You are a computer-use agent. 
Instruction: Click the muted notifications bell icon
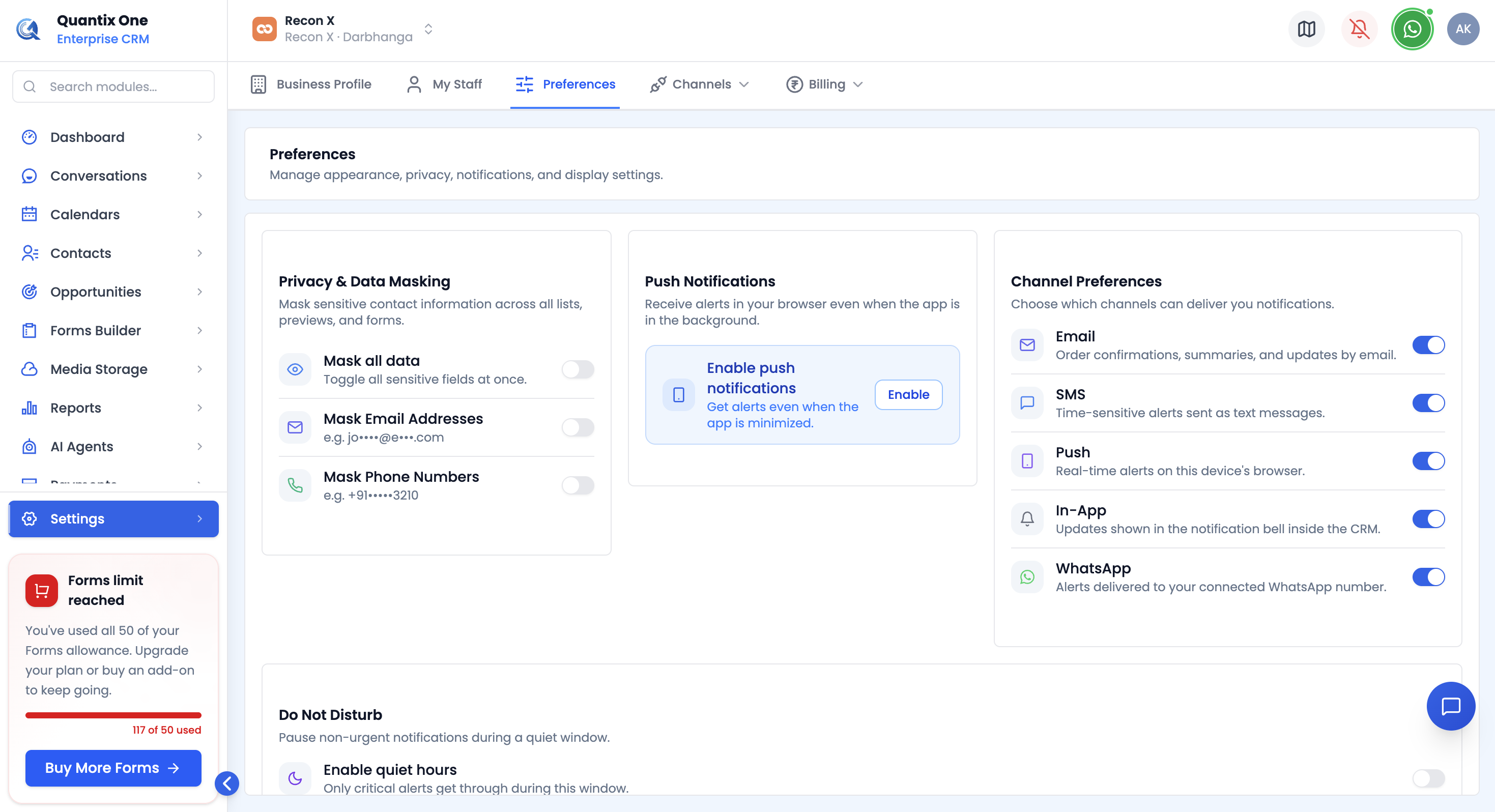1359,29
